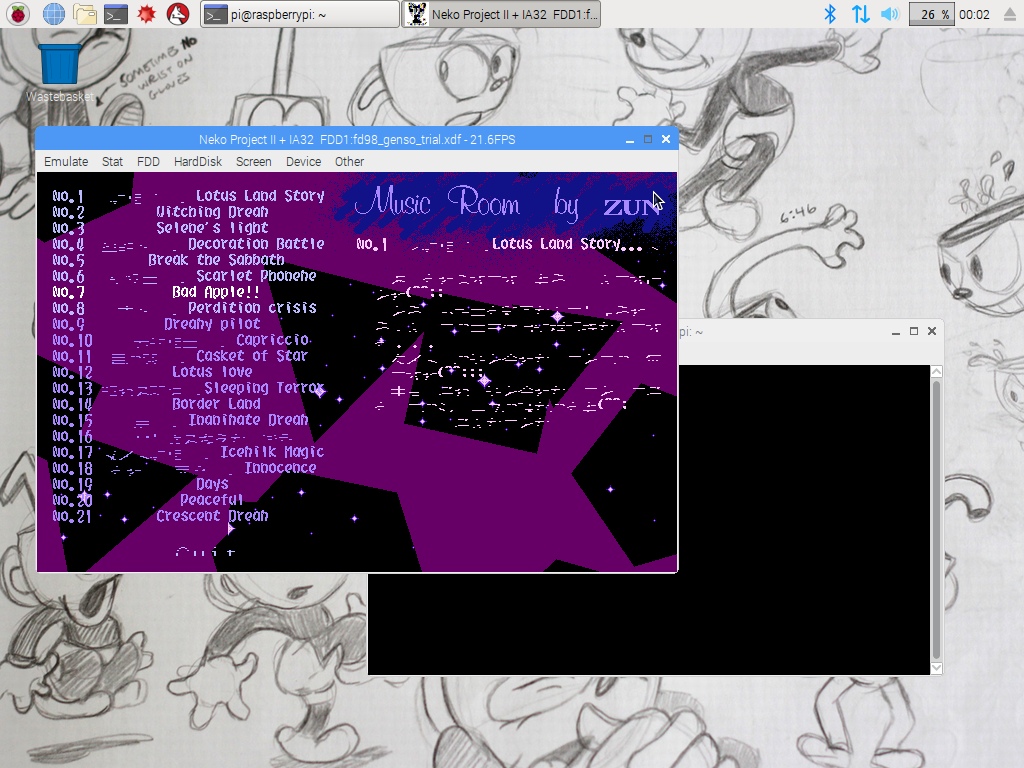Open the Mathematica red spiky icon
1024x768 pixels.
pos(146,14)
